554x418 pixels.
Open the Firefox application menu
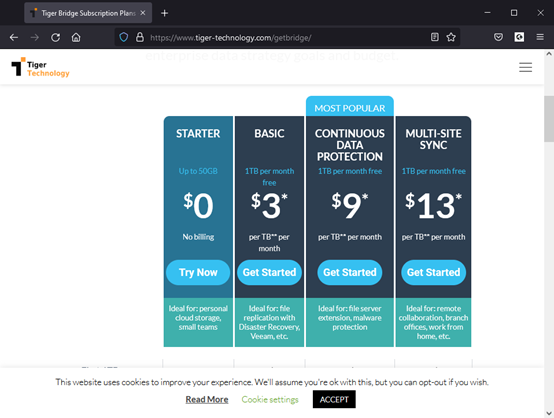click(x=540, y=37)
